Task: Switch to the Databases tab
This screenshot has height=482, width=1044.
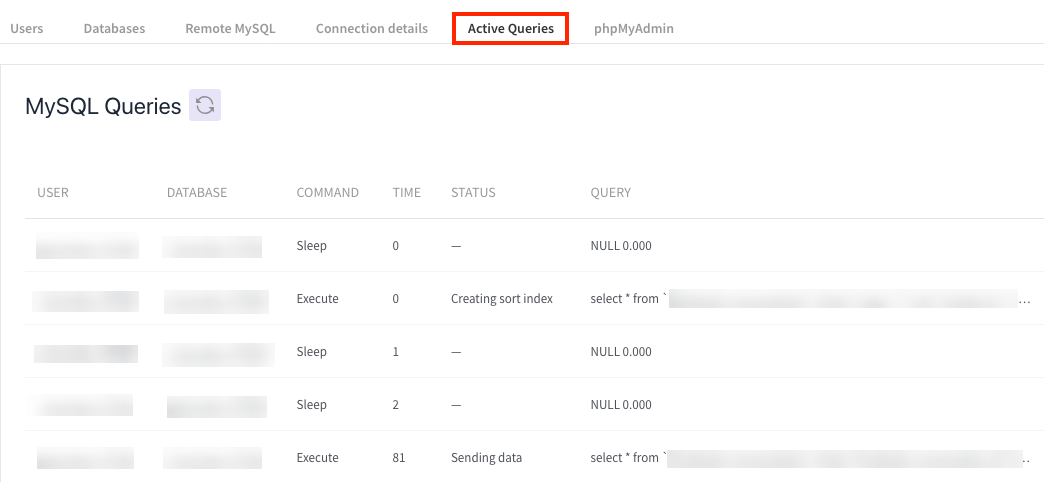Action: pyautogui.click(x=114, y=28)
